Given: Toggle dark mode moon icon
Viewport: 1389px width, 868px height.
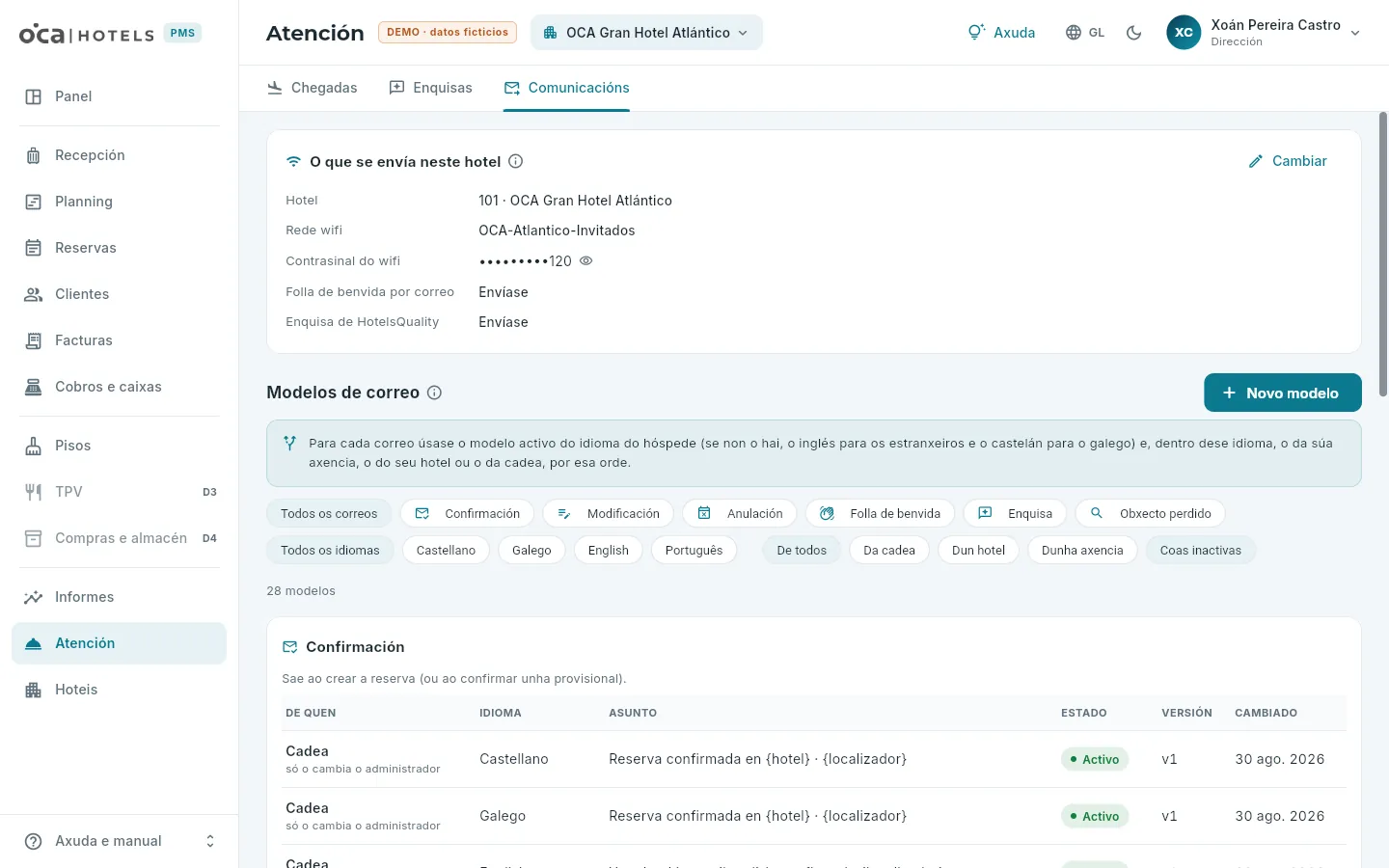Looking at the screenshot, I should pos(1134,33).
